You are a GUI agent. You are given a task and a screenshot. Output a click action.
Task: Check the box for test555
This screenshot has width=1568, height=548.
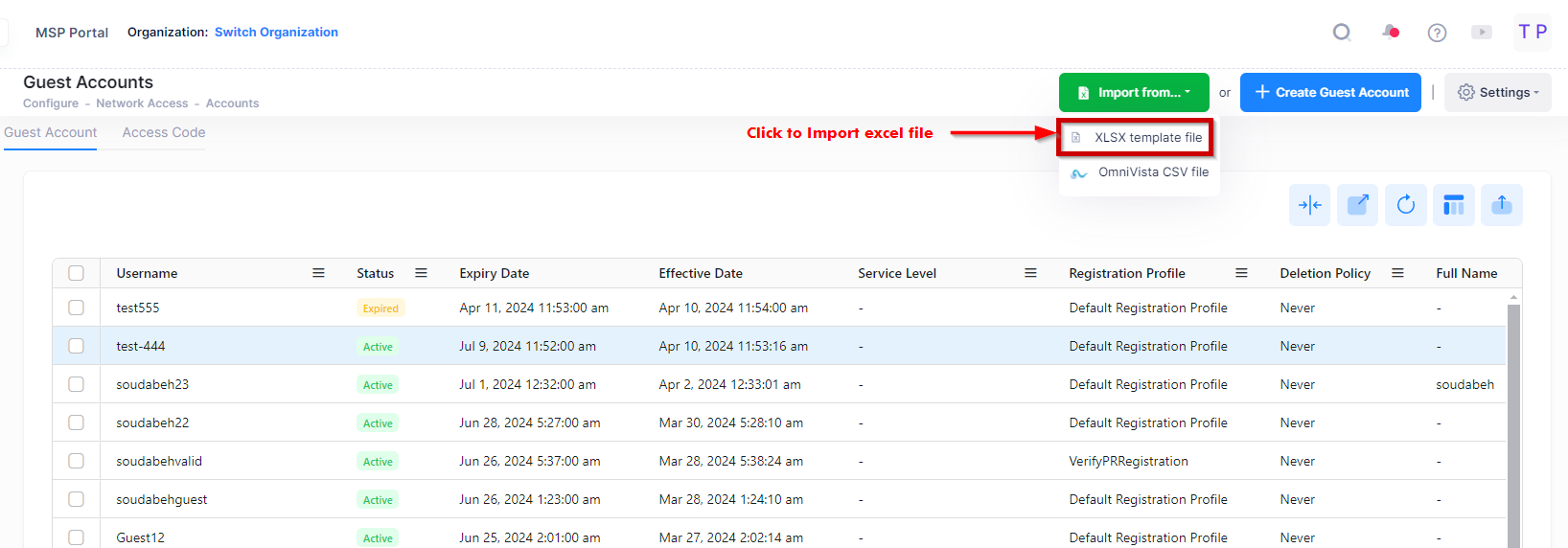point(77,308)
